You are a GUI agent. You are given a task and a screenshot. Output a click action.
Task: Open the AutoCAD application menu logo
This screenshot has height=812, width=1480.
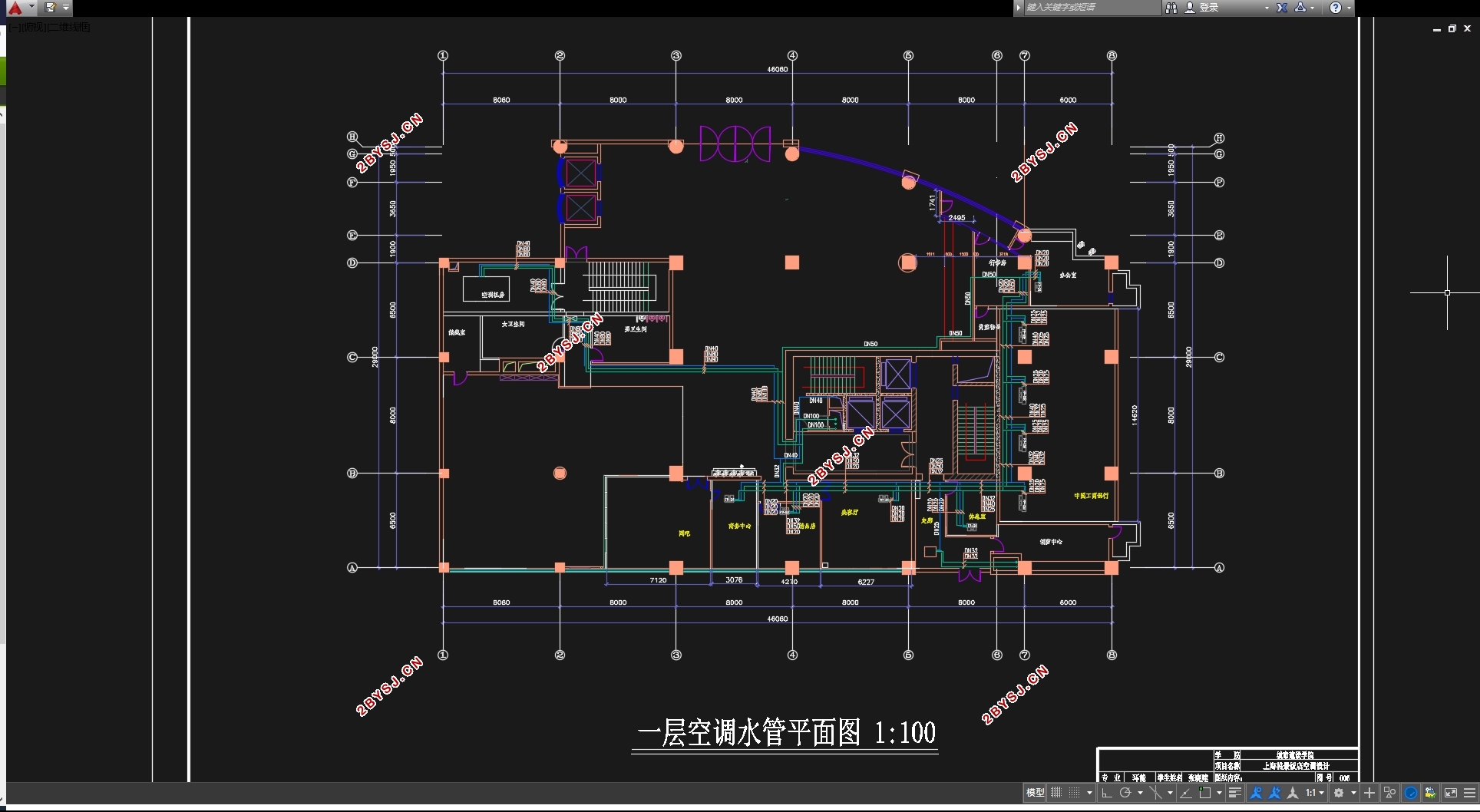tap(15, 8)
